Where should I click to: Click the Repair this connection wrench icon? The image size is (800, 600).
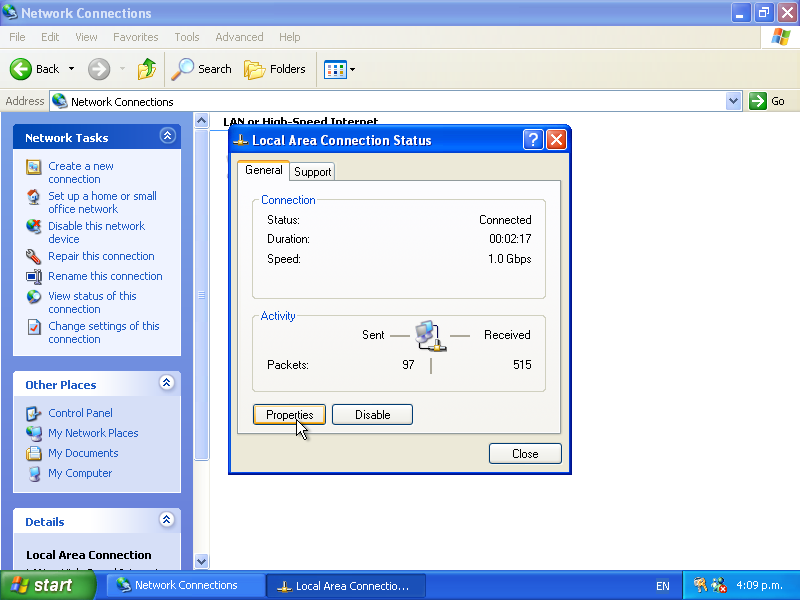pos(34,256)
